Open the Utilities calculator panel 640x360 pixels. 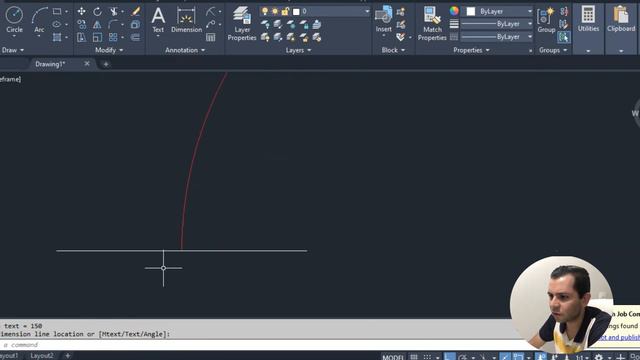pyautogui.click(x=588, y=19)
